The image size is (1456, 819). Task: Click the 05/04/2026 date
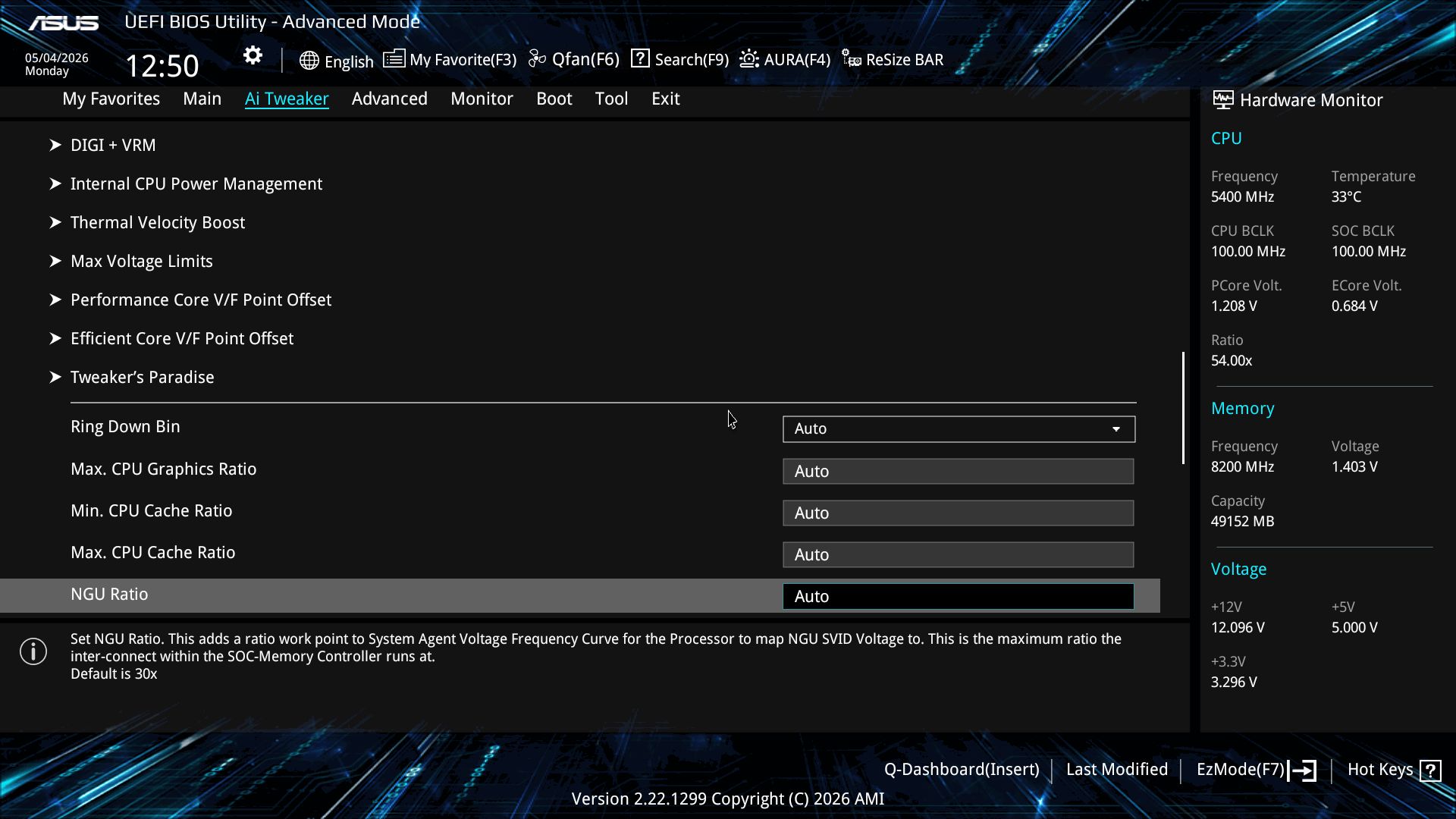click(57, 58)
